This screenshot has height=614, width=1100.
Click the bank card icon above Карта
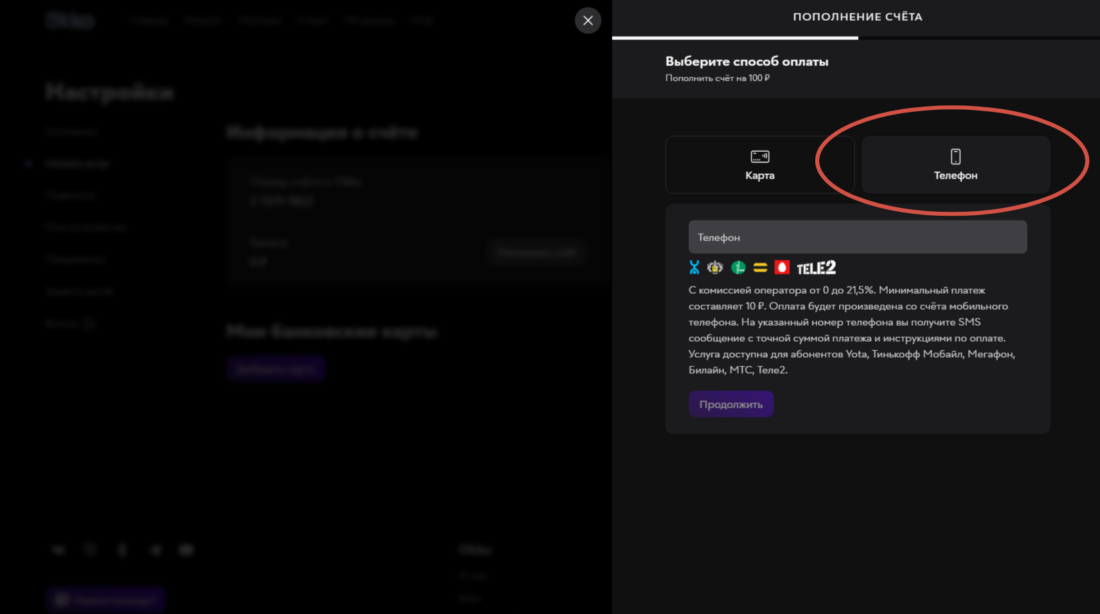[x=760, y=156]
